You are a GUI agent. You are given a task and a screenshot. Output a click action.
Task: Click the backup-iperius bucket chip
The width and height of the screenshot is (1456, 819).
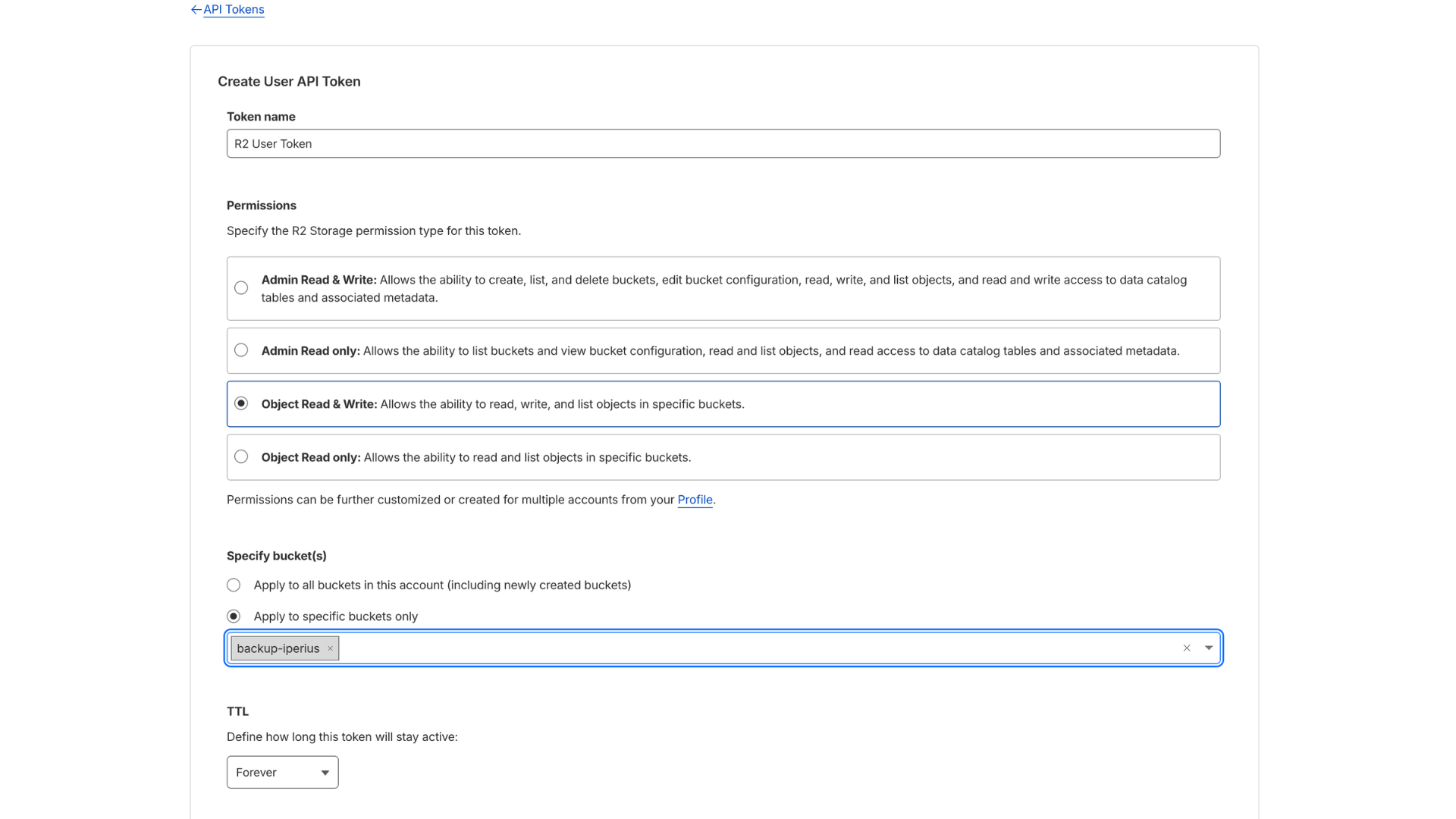point(278,648)
